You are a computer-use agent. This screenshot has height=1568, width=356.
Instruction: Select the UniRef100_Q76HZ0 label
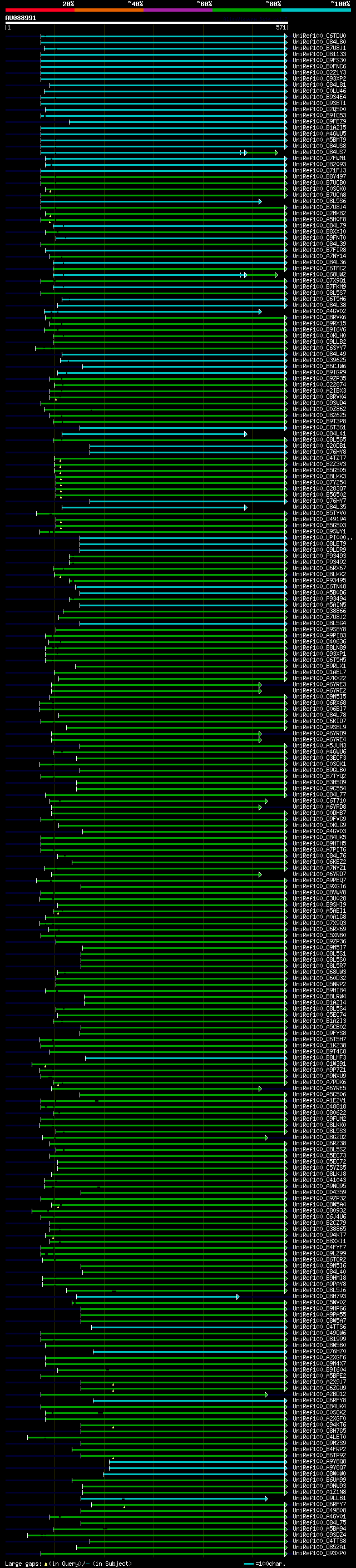click(x=319, y=1351)
